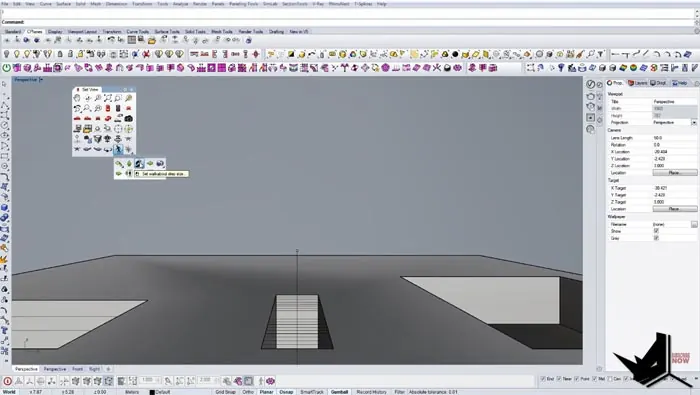Image resolution: width=700 pixels, height=395 pixels.
Task: Toggle Ortho mode in status bar
Action: (x=248, y=392)
